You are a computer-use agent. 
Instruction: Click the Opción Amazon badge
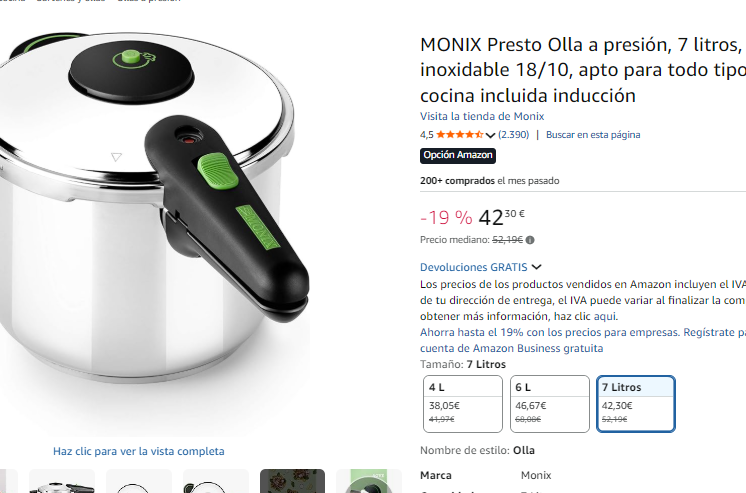458,156
